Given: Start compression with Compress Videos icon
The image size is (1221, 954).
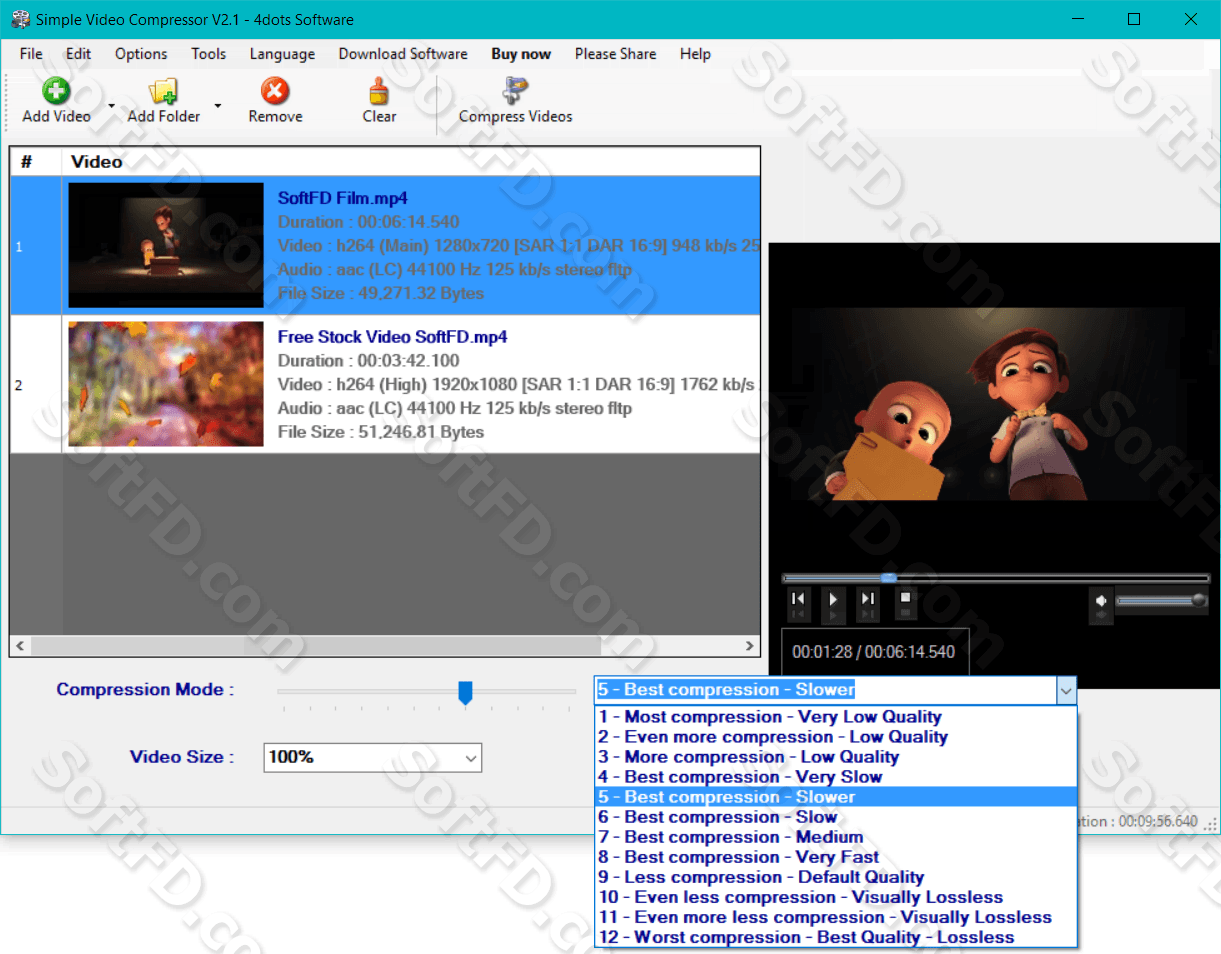Looking at the screenshot, I should coord(515,91).
